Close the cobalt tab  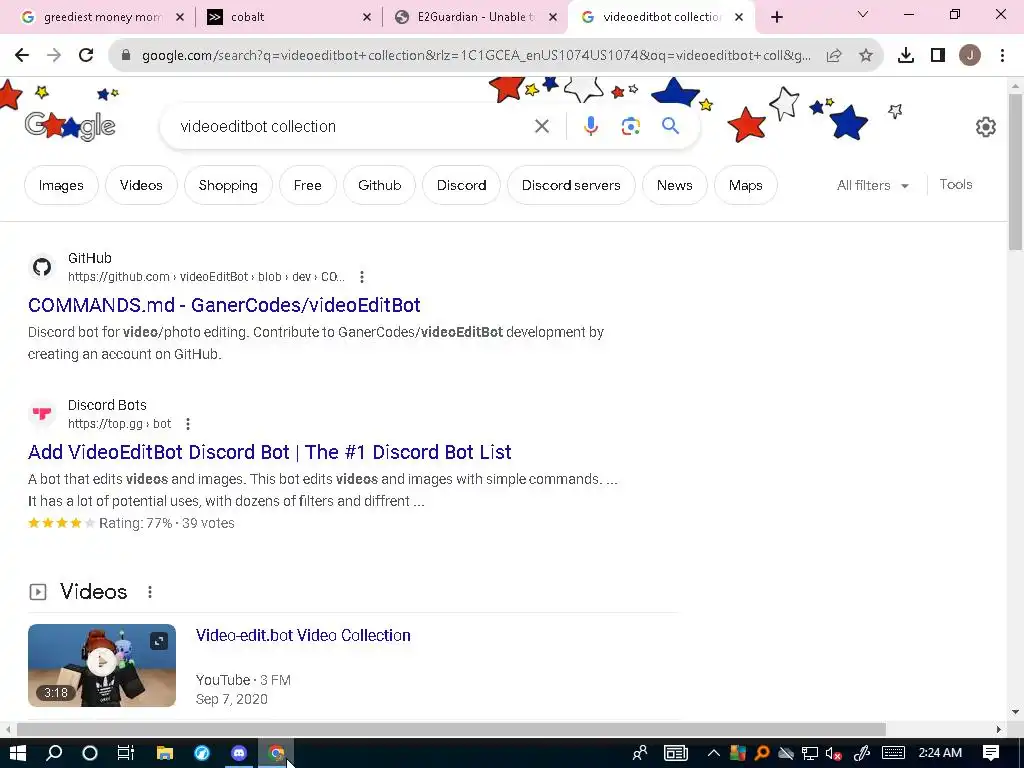click(x=367, y=17)
